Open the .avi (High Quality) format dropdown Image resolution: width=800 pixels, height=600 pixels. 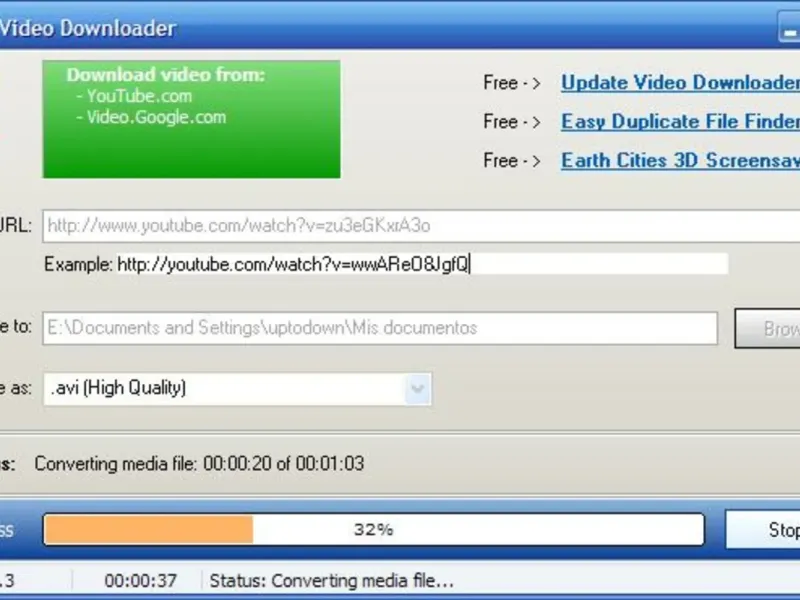coord(237,389)
